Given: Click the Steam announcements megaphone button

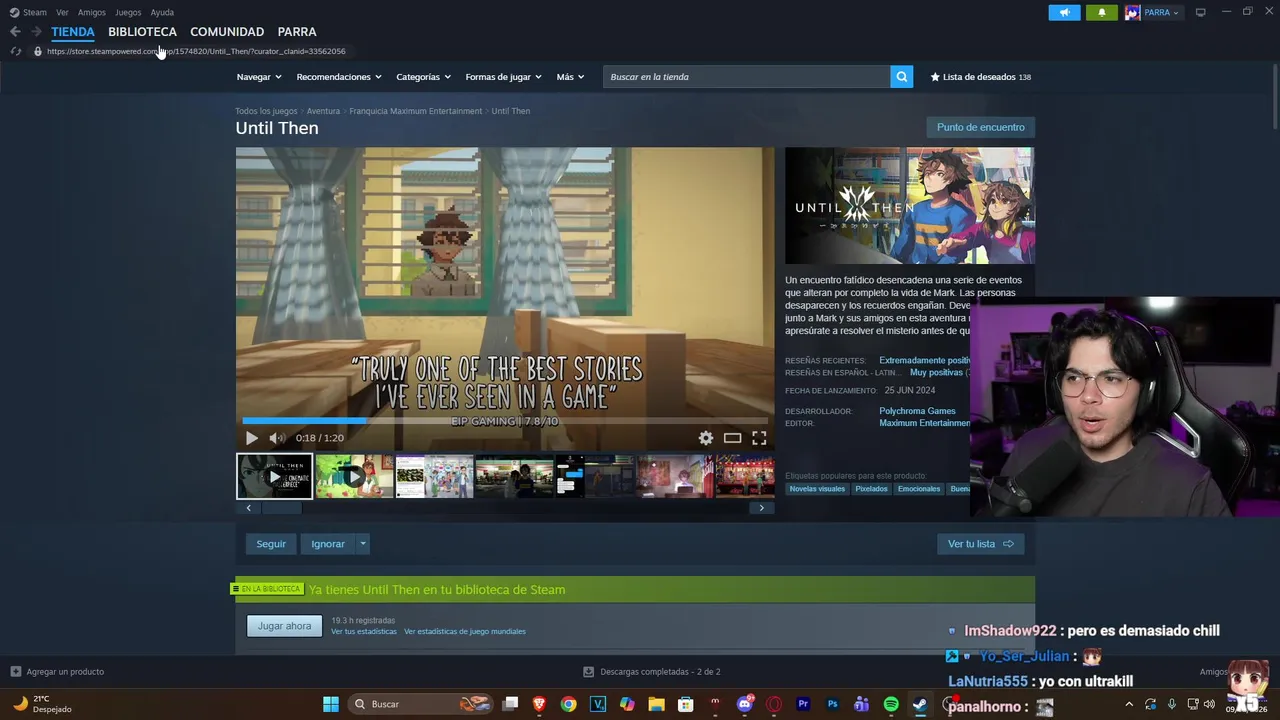Looking at the screenshot, I should [1064, 12].
